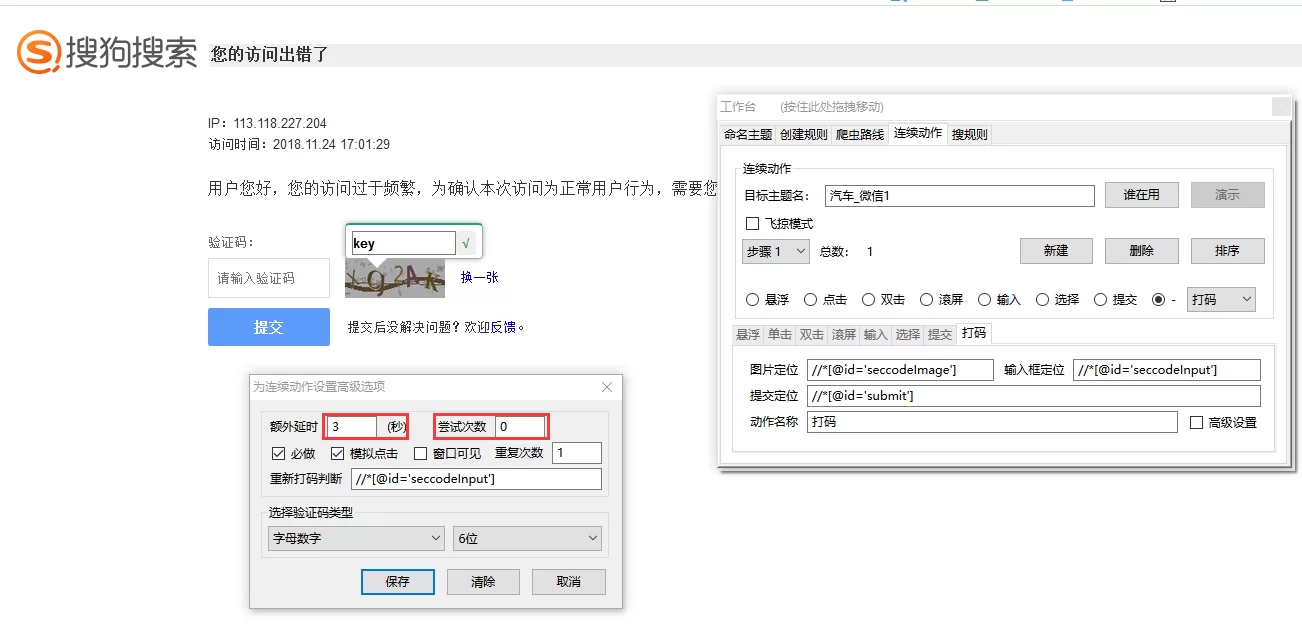Switch to the 爬虫路线 tab
Image resolution: width=1302 pixels, height=631 pixels.
click(860, 135)
